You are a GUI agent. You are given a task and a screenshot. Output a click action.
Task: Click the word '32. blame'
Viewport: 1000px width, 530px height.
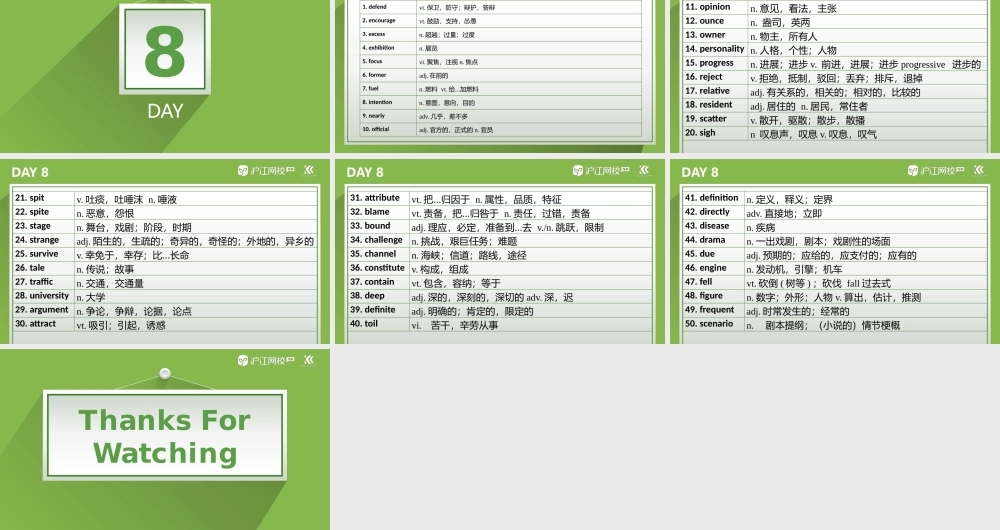click(x=370, y=212)
